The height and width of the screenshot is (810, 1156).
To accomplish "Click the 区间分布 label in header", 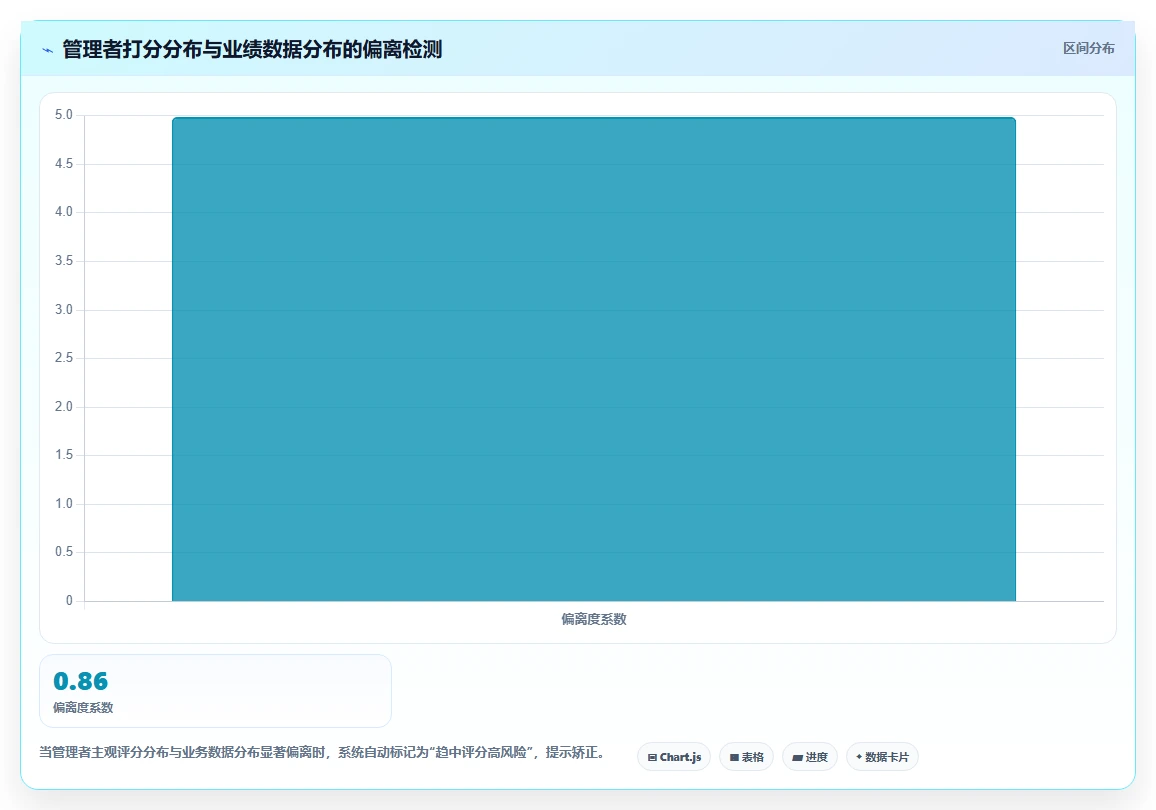I will coord(1088,49).
